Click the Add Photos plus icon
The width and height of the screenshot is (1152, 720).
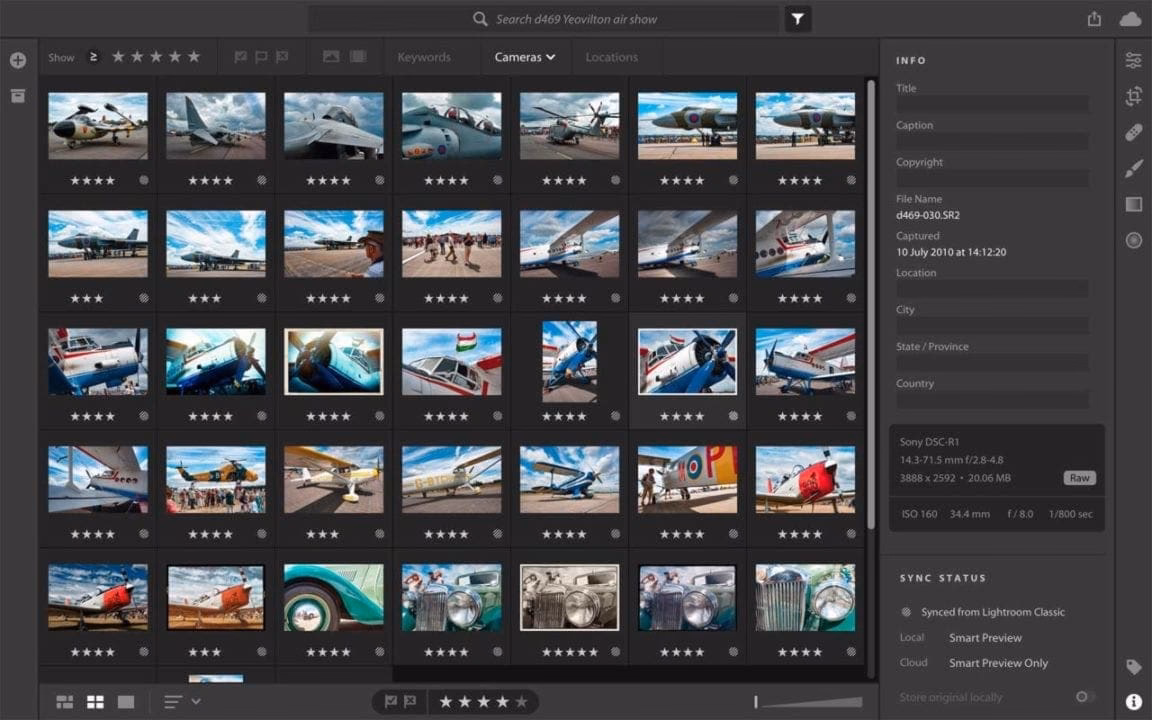[x=17, y=60]
